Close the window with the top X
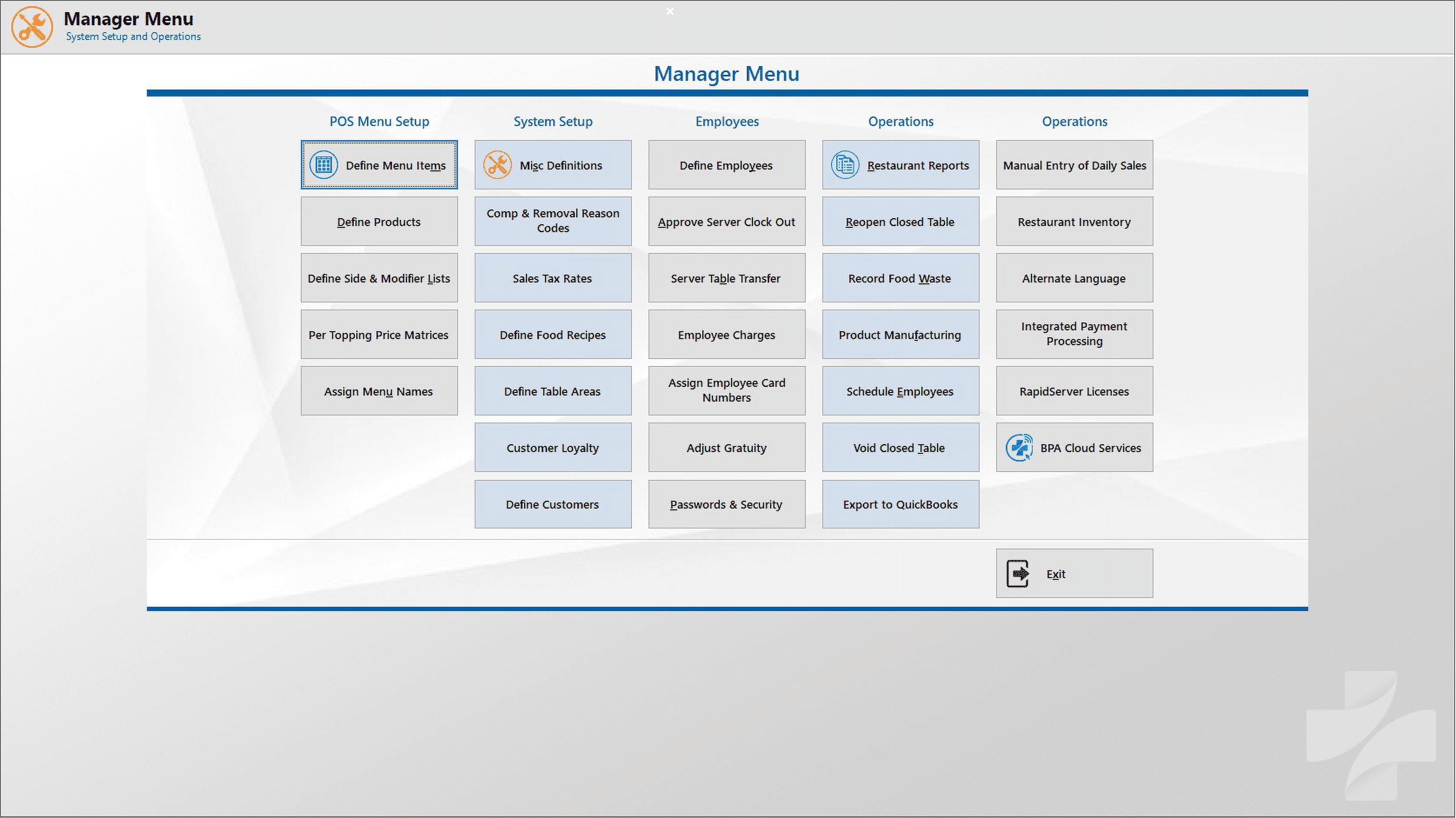 pyautogui.click(x=670, y=11)
